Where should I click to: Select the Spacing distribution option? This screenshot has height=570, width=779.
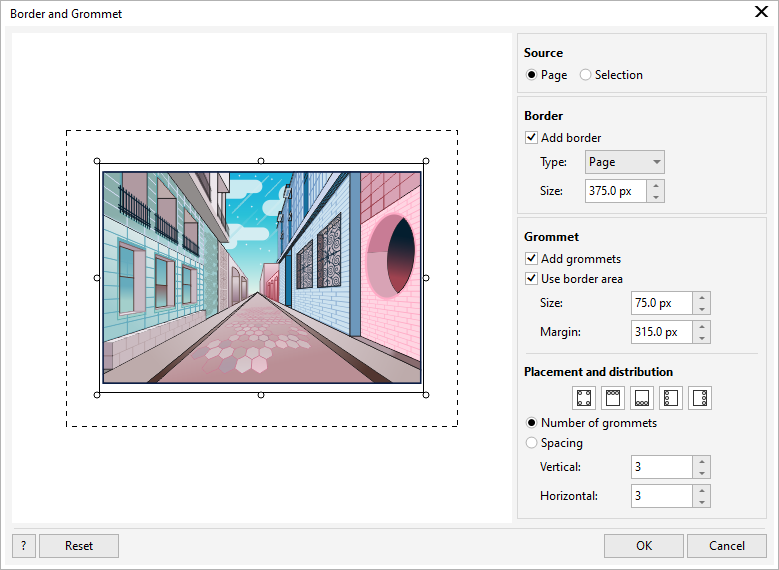pyautogui.click(x=531, y=443)
